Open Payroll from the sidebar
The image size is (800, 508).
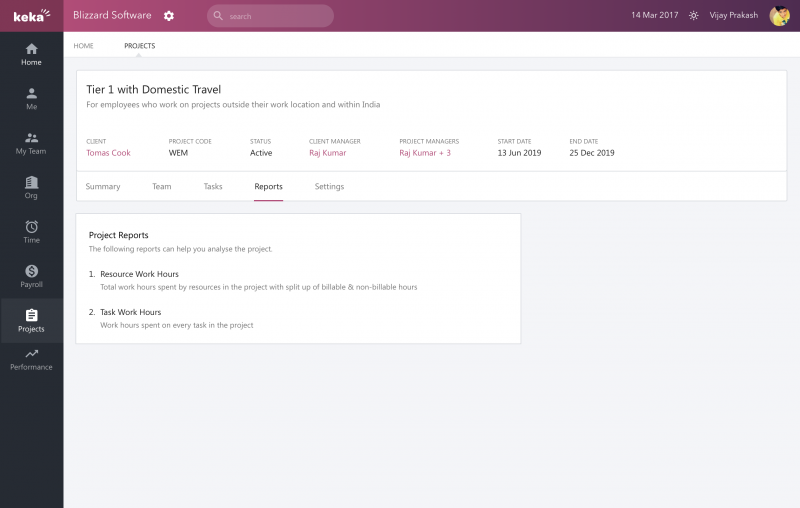point(31,276)
